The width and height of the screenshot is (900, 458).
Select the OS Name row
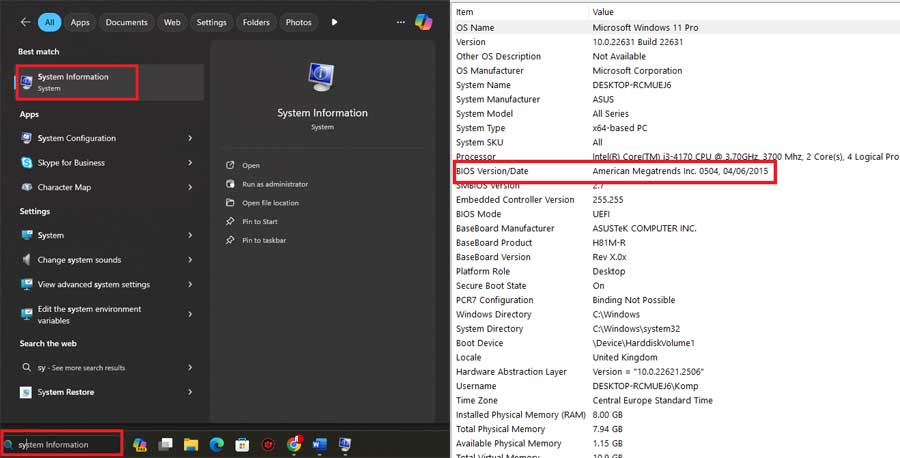tap(676, 28)
